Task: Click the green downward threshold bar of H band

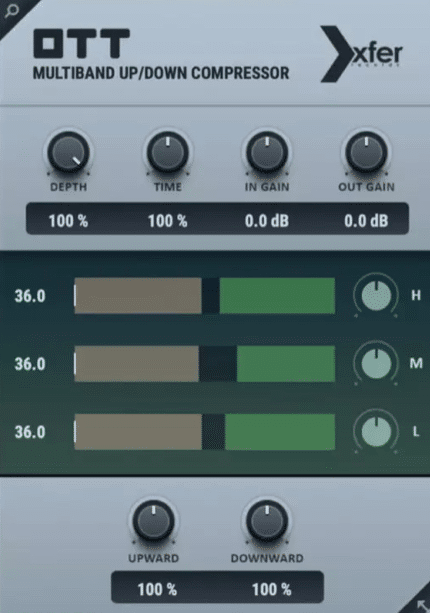Action: [277, 296]
